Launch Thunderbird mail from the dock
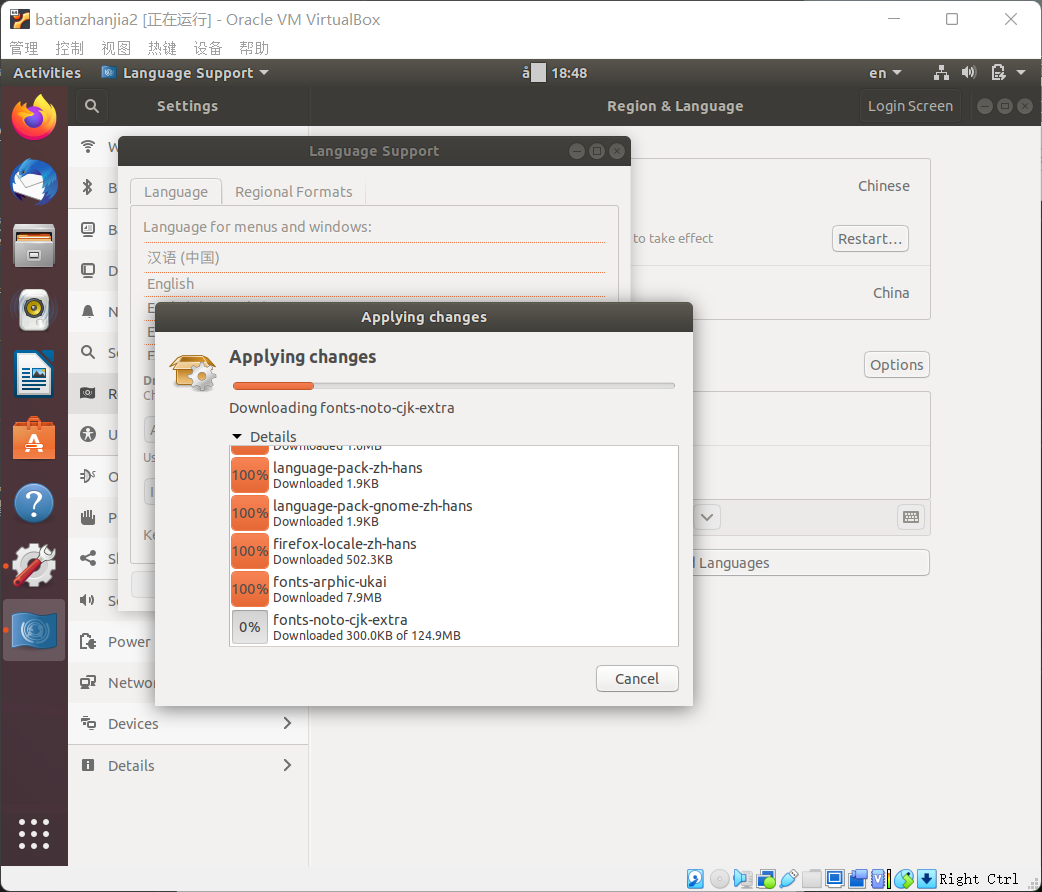 [x=34, y=181]
